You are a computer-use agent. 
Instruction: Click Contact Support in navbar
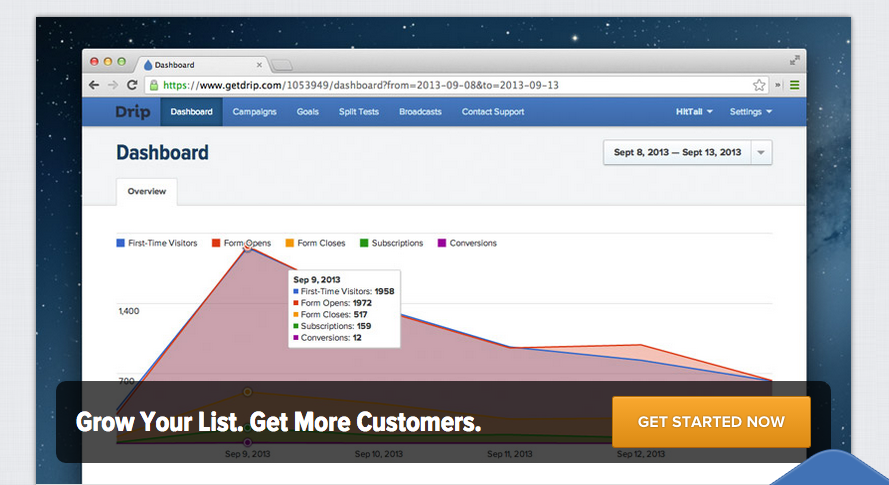point(493,112)
